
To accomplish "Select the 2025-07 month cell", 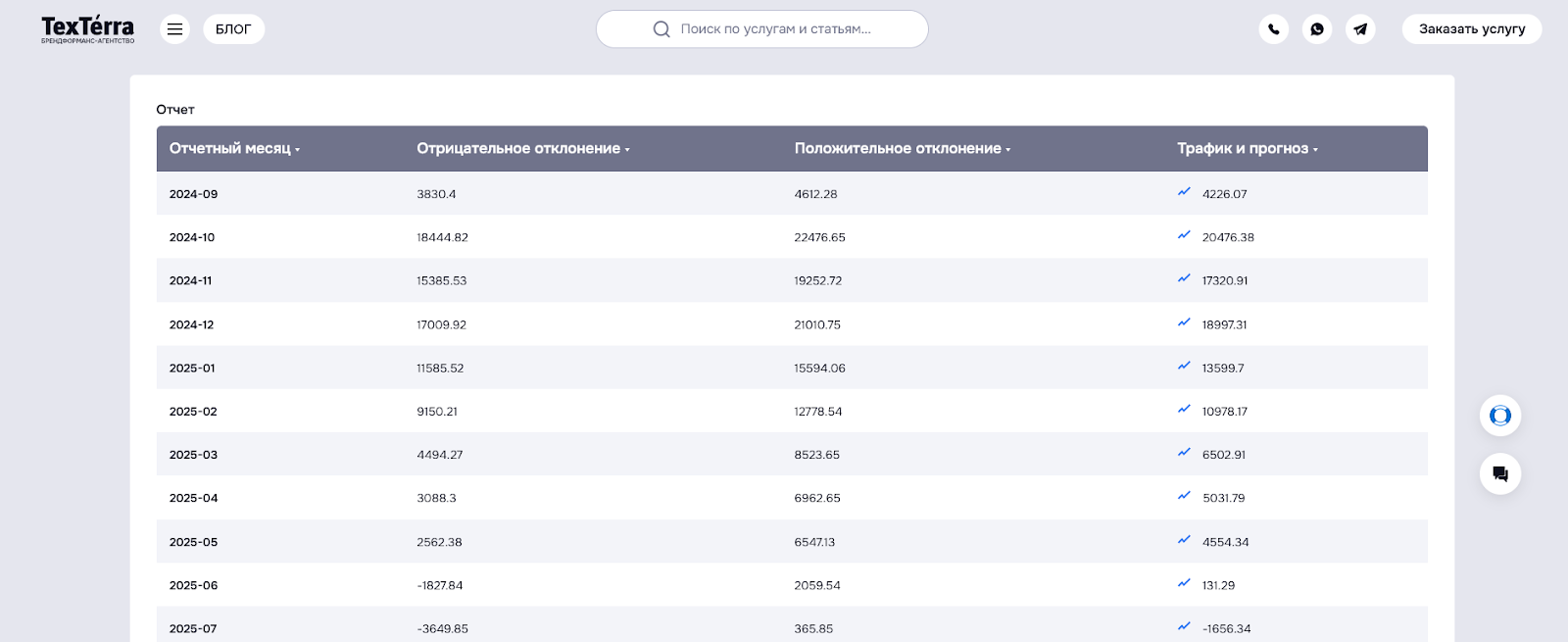I will [x=193, y=628].
